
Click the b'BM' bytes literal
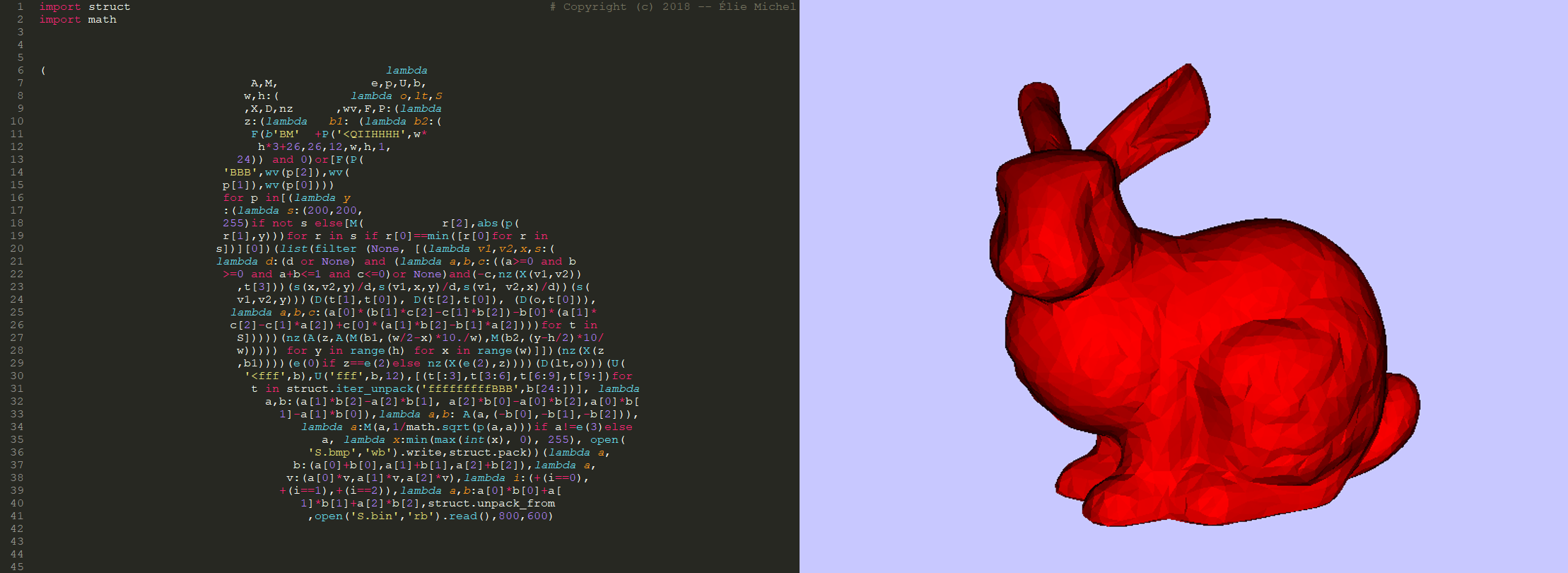click(283, 134)
